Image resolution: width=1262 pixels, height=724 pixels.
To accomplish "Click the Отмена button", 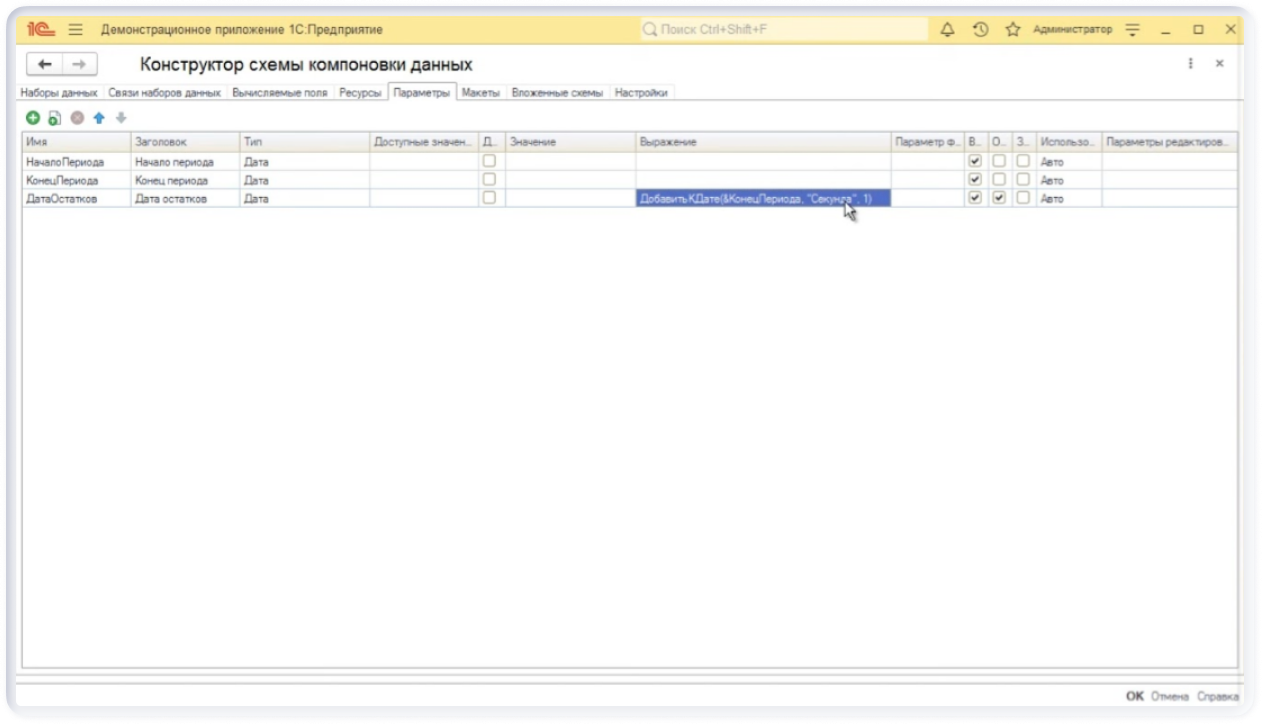I will (1169, 696).
